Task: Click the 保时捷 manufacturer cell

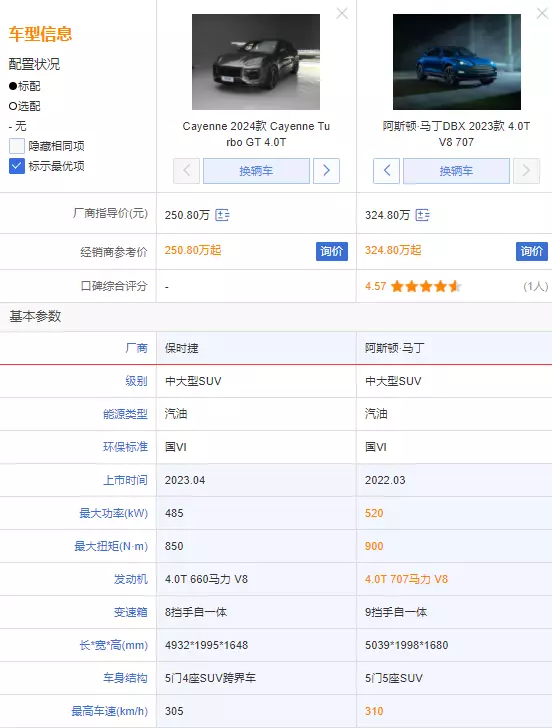Action: pyautogui.click(x=182, y=348)
